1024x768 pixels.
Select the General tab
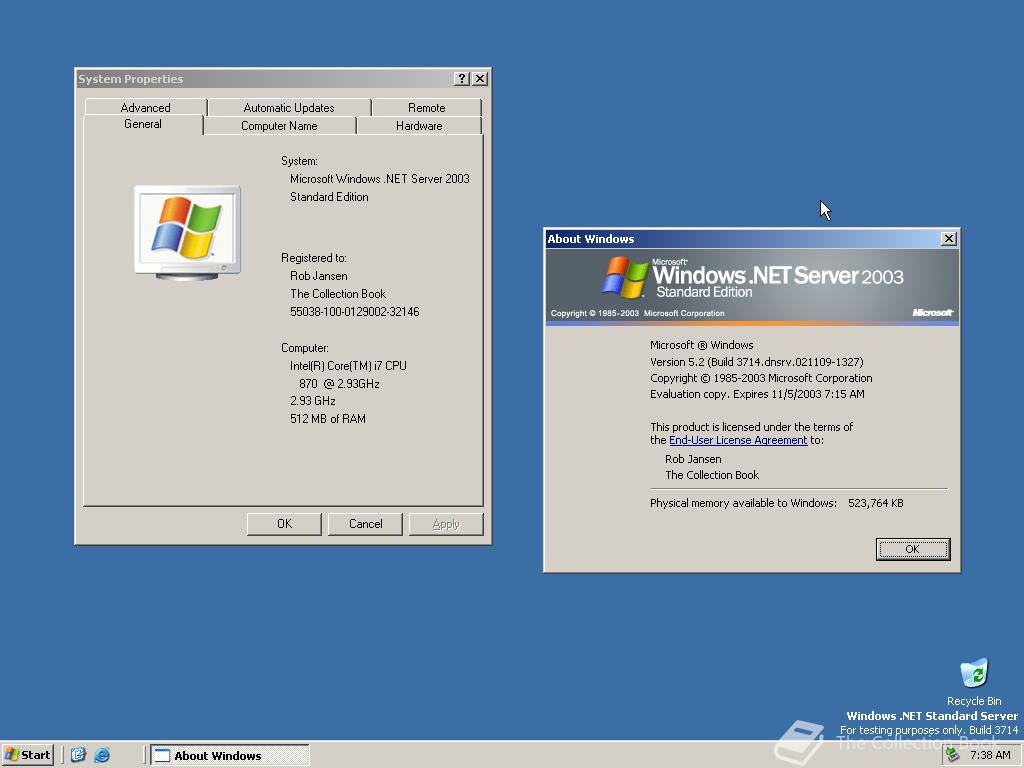(x=143, y=124)
